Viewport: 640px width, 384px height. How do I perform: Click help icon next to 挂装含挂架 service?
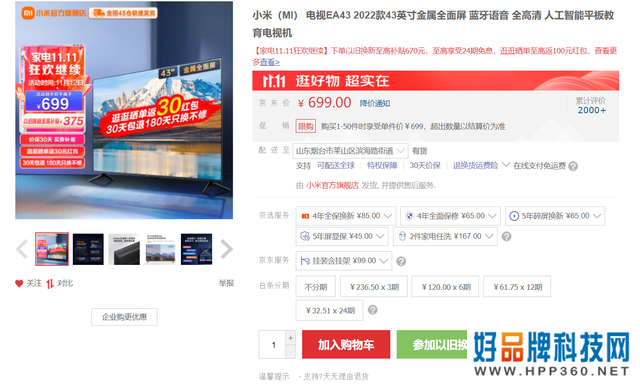(401, 261)
